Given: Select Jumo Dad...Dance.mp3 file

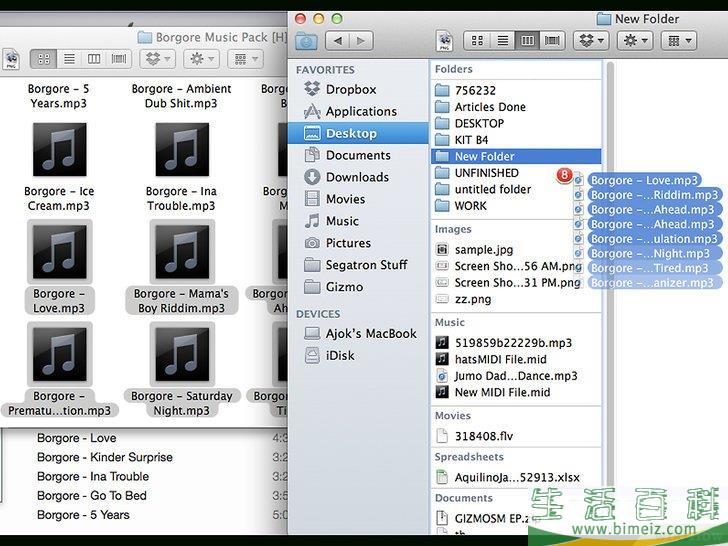Looking at the screenshot, I should (x=516, y=376).
